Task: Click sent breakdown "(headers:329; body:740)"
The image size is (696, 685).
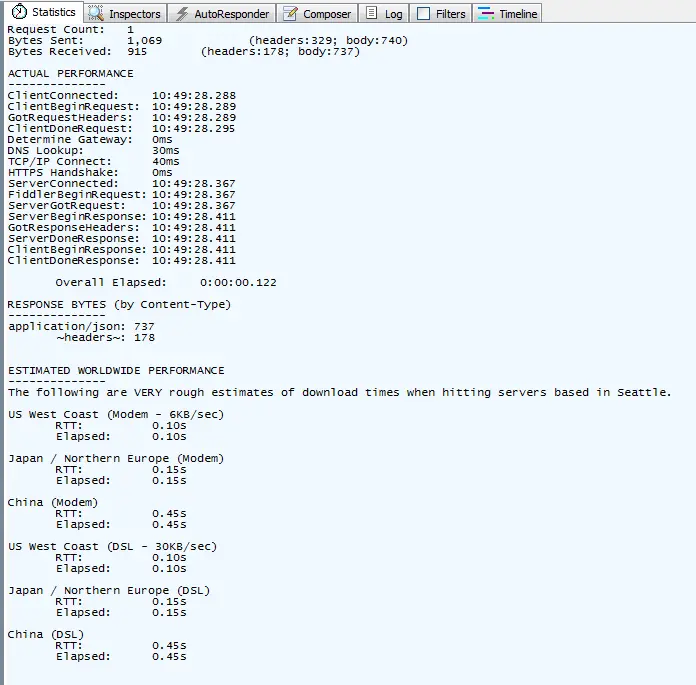Action: tap(328, 41)
